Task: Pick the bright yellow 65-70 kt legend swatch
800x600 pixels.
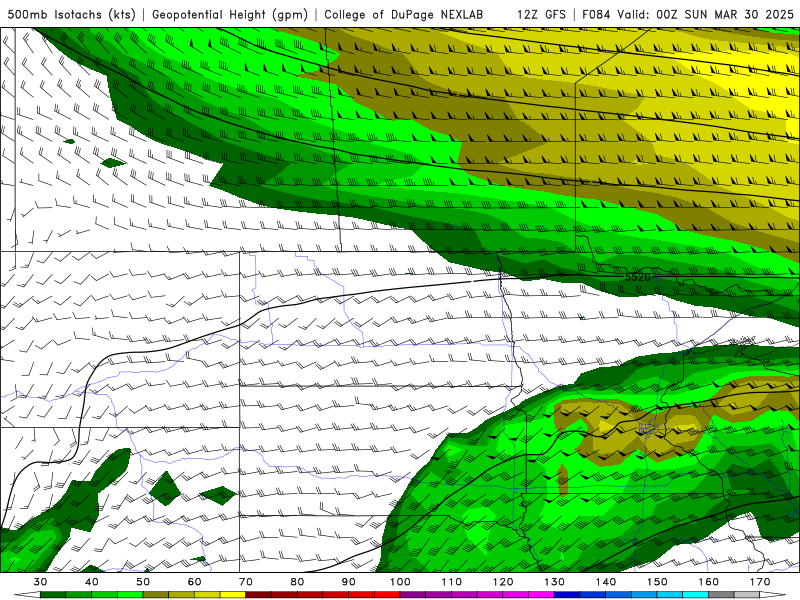Action: point(233,595)
